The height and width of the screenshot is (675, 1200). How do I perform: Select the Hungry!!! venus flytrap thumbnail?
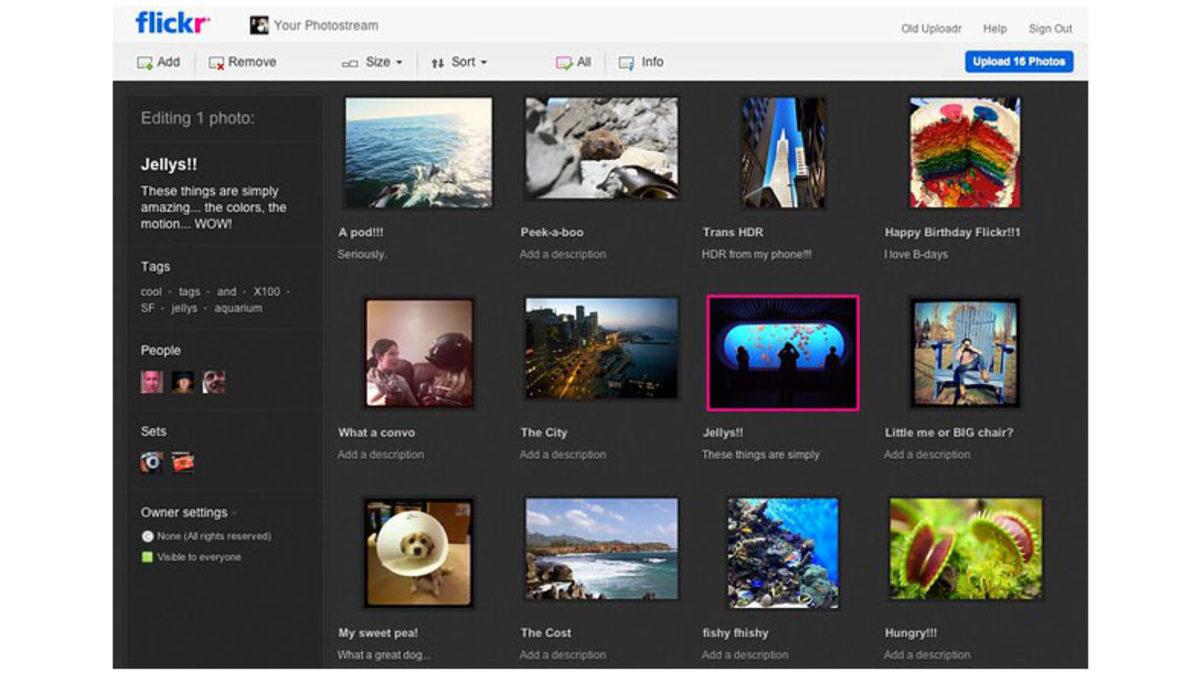coord(965,549)
